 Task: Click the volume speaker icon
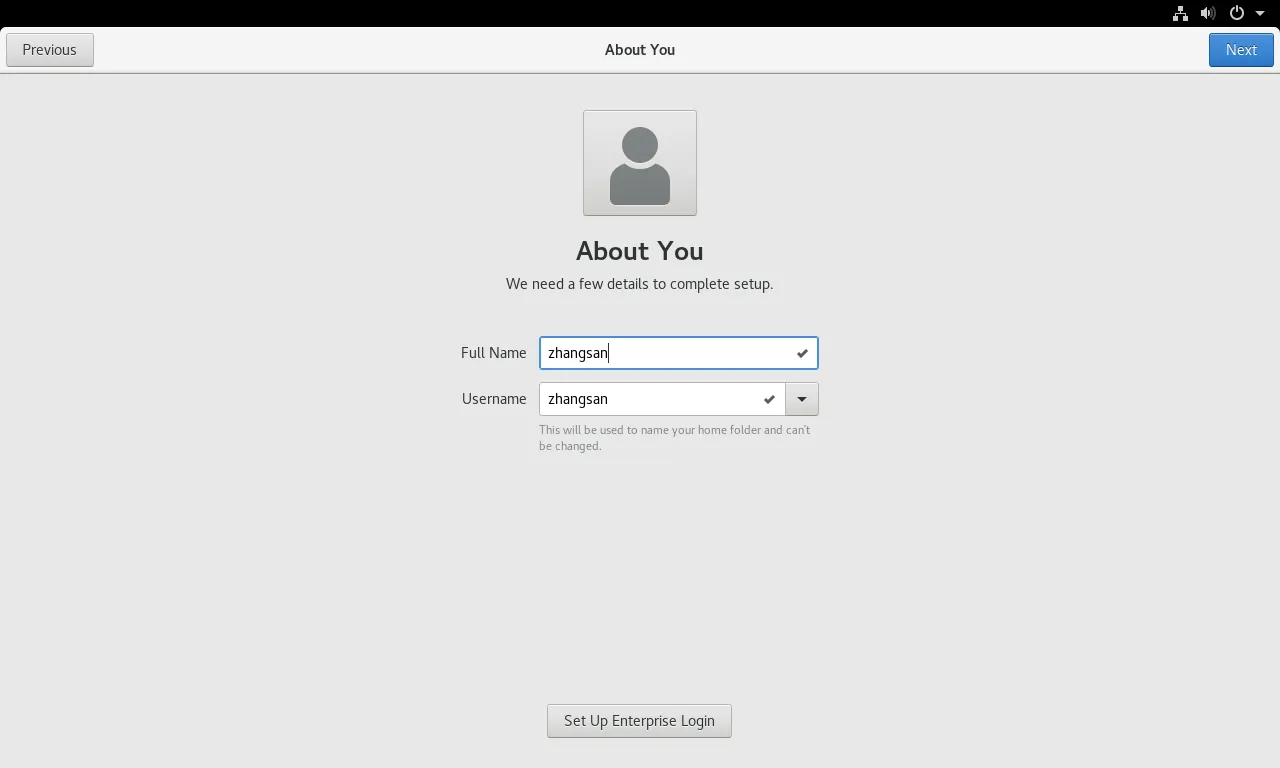[1208, 13]
